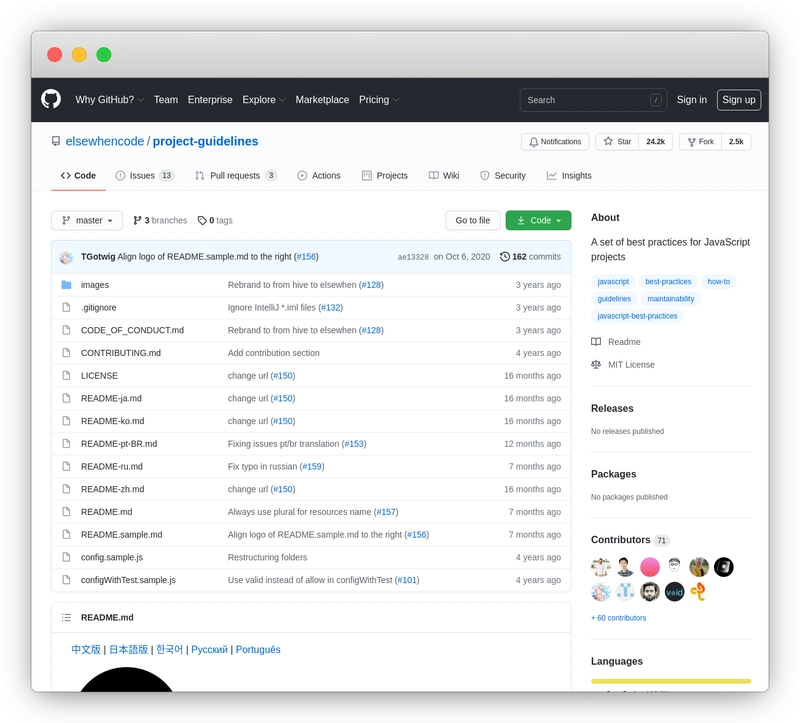Click the Sign up button
Viewport: 800px width, 723px height.
click(x=739, y=99)
